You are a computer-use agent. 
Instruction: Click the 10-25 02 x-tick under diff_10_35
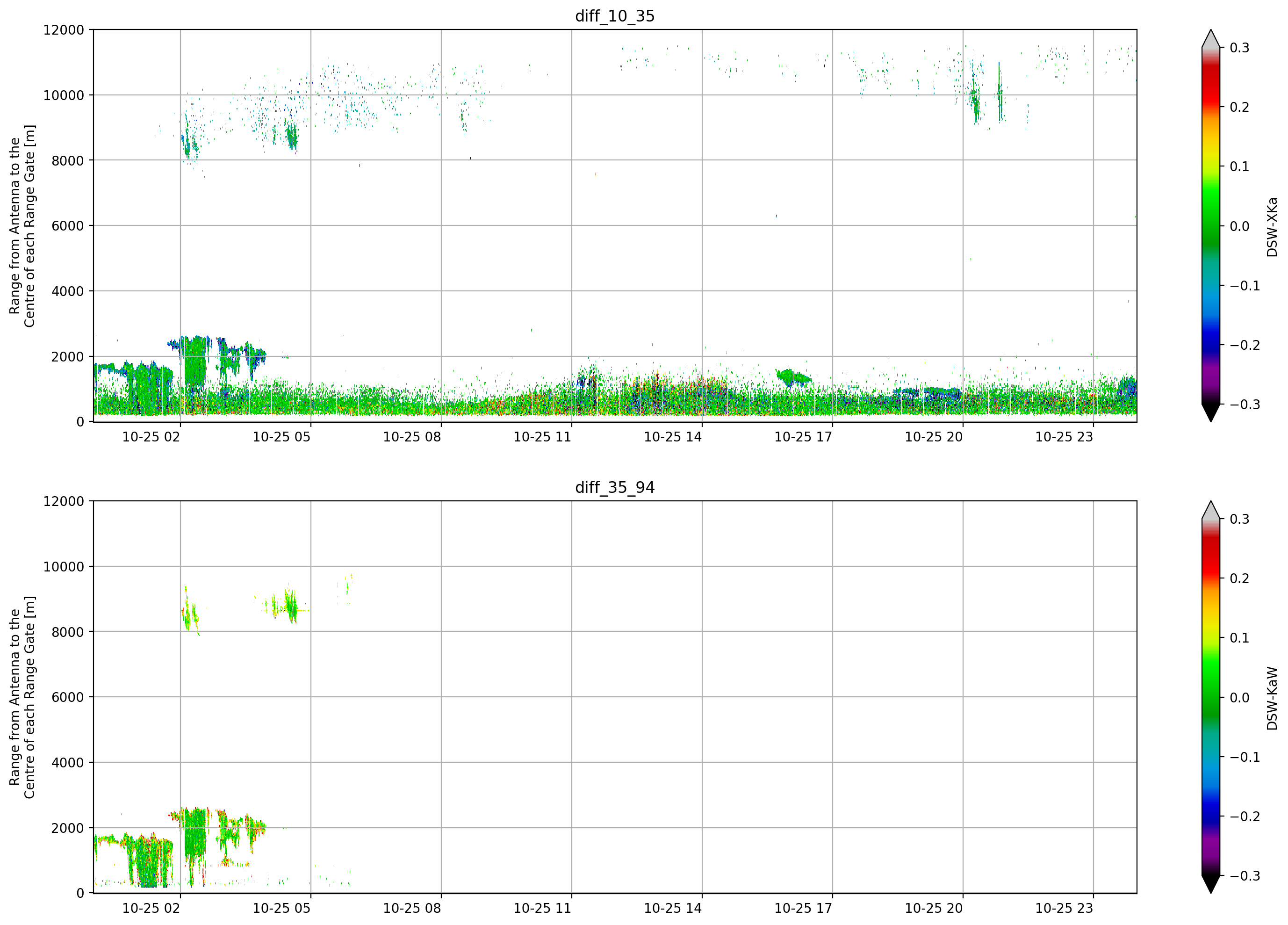point(151,437)
